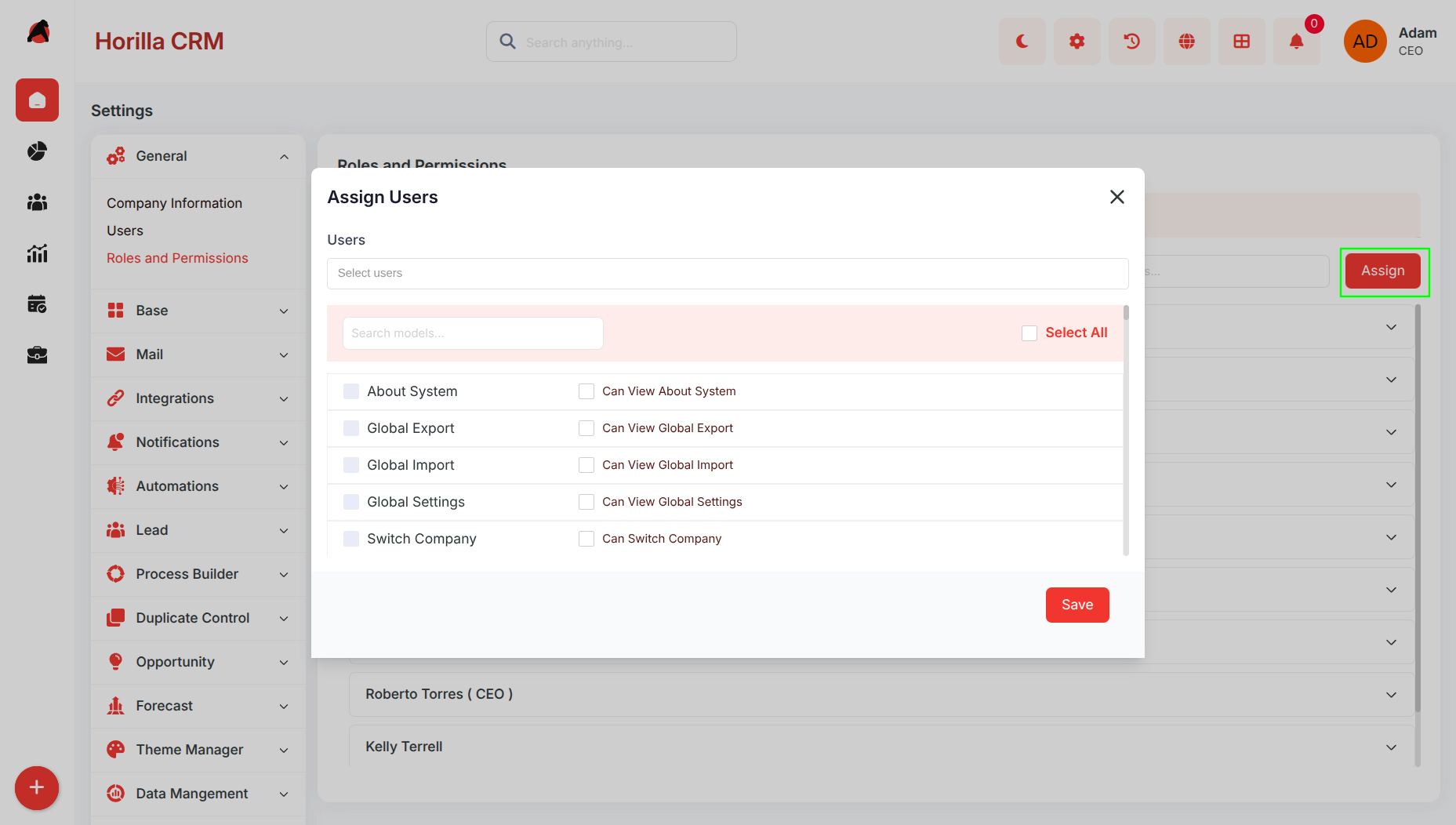The height and width of the screenshot is (825, 1456).
Task: Expand the Automations settings section
Action: click(x=198, y=486)
